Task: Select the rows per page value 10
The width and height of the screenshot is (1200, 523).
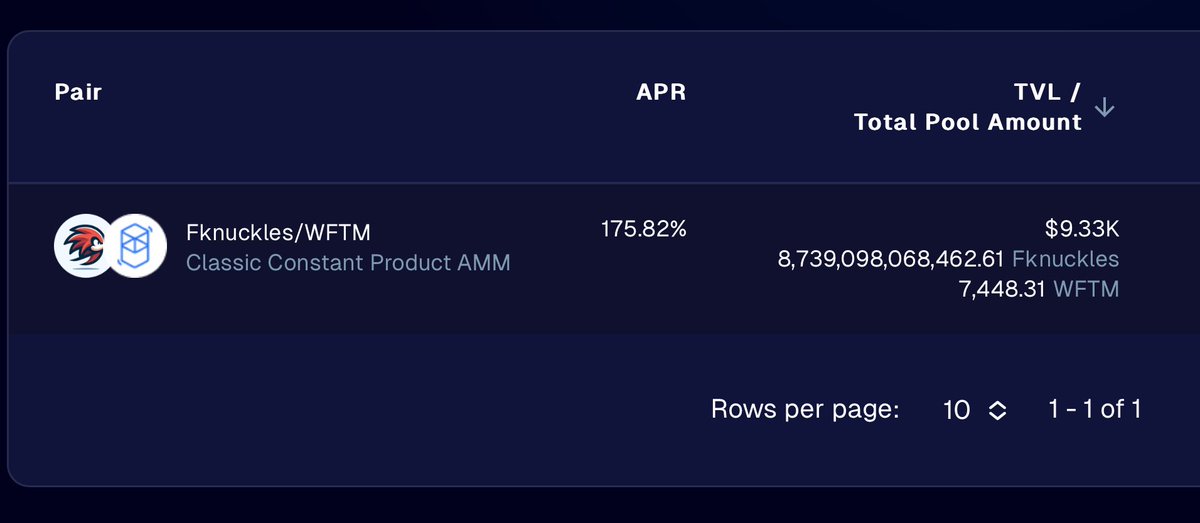Action: pos(957,409)
